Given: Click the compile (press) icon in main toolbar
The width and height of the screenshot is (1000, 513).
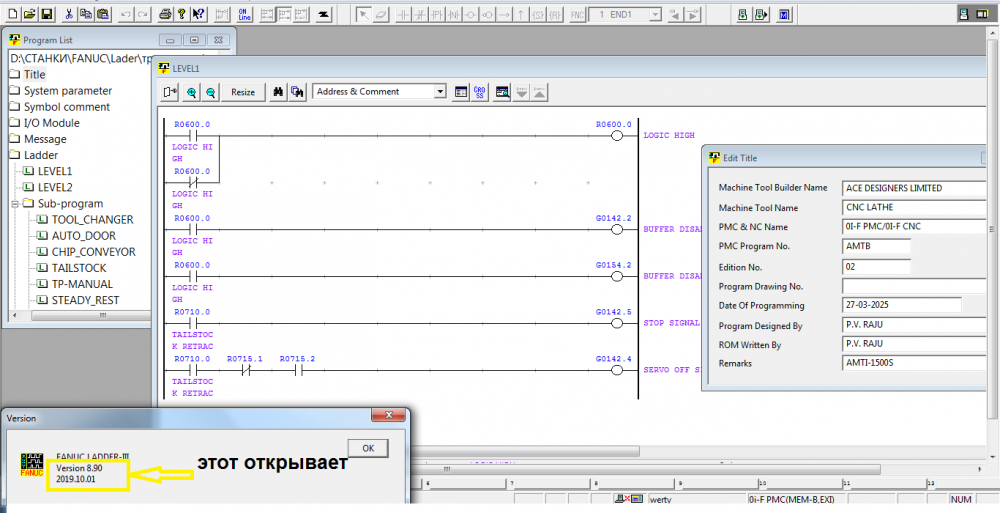Looking at the screenshot, I should pos(323,13).
